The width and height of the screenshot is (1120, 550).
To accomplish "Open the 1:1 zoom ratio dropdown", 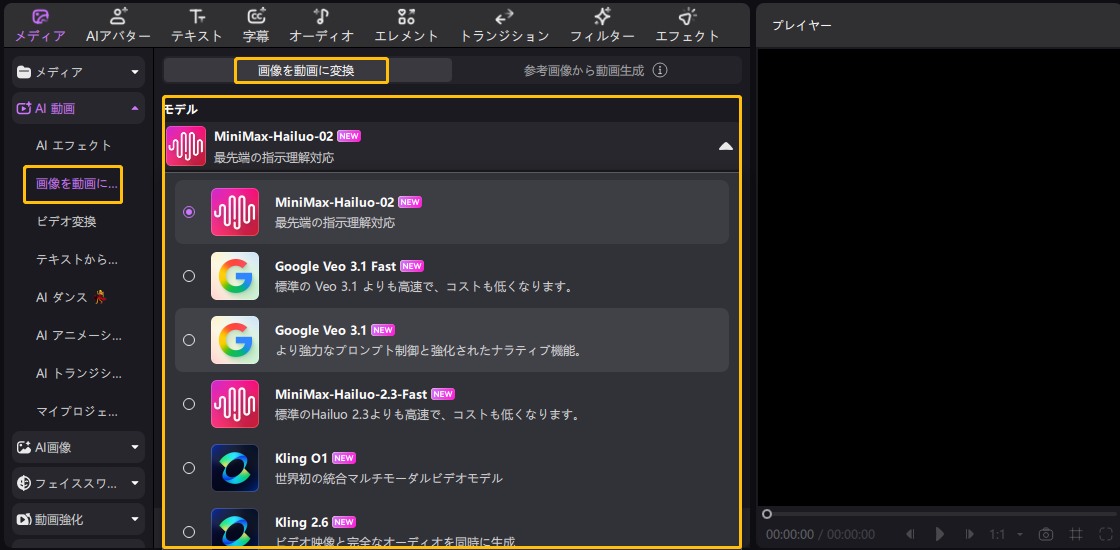I will point(1007,534).
